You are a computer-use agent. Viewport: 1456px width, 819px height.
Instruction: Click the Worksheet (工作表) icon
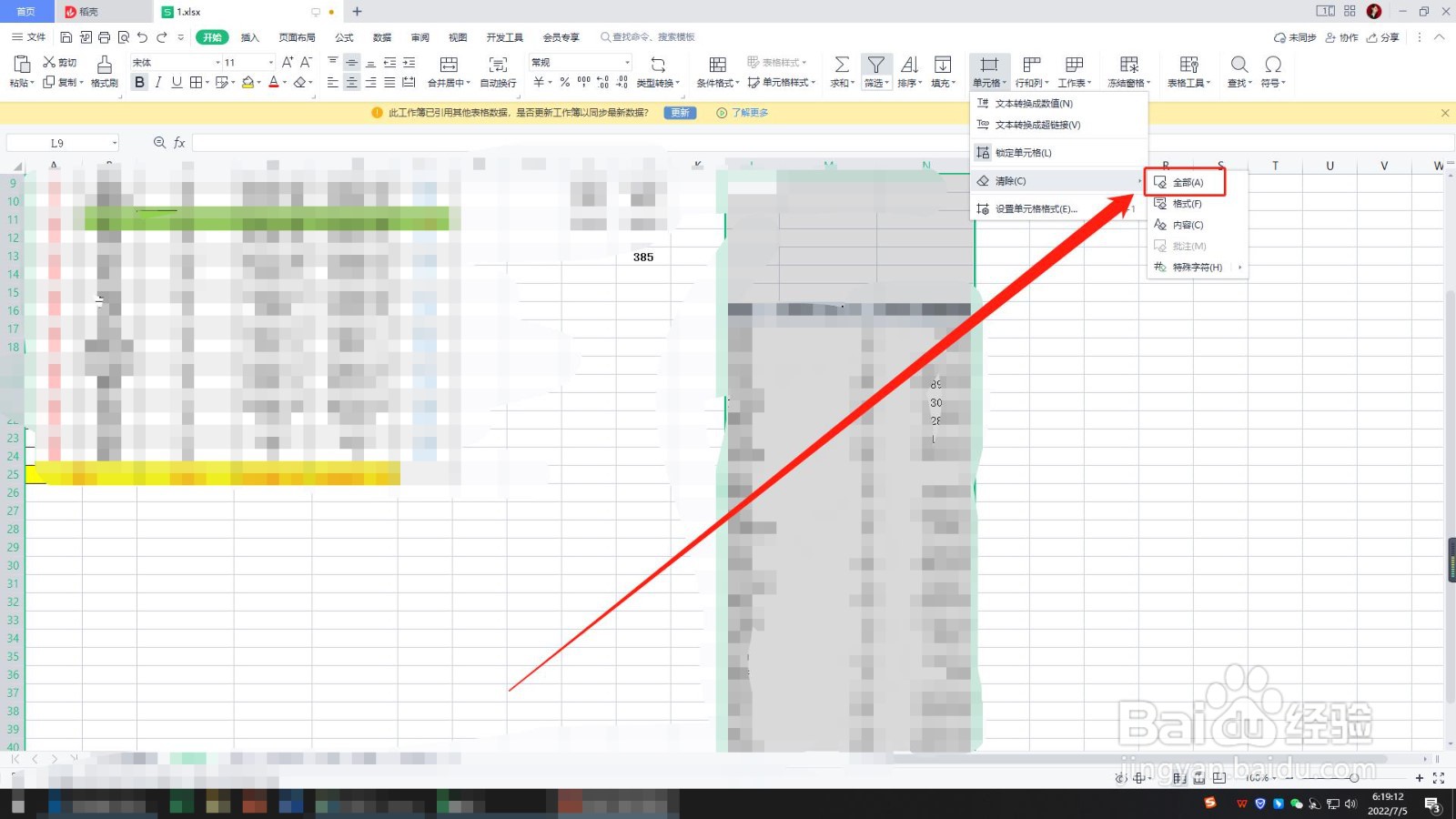pyautogui.click(x=1075, y=65)
